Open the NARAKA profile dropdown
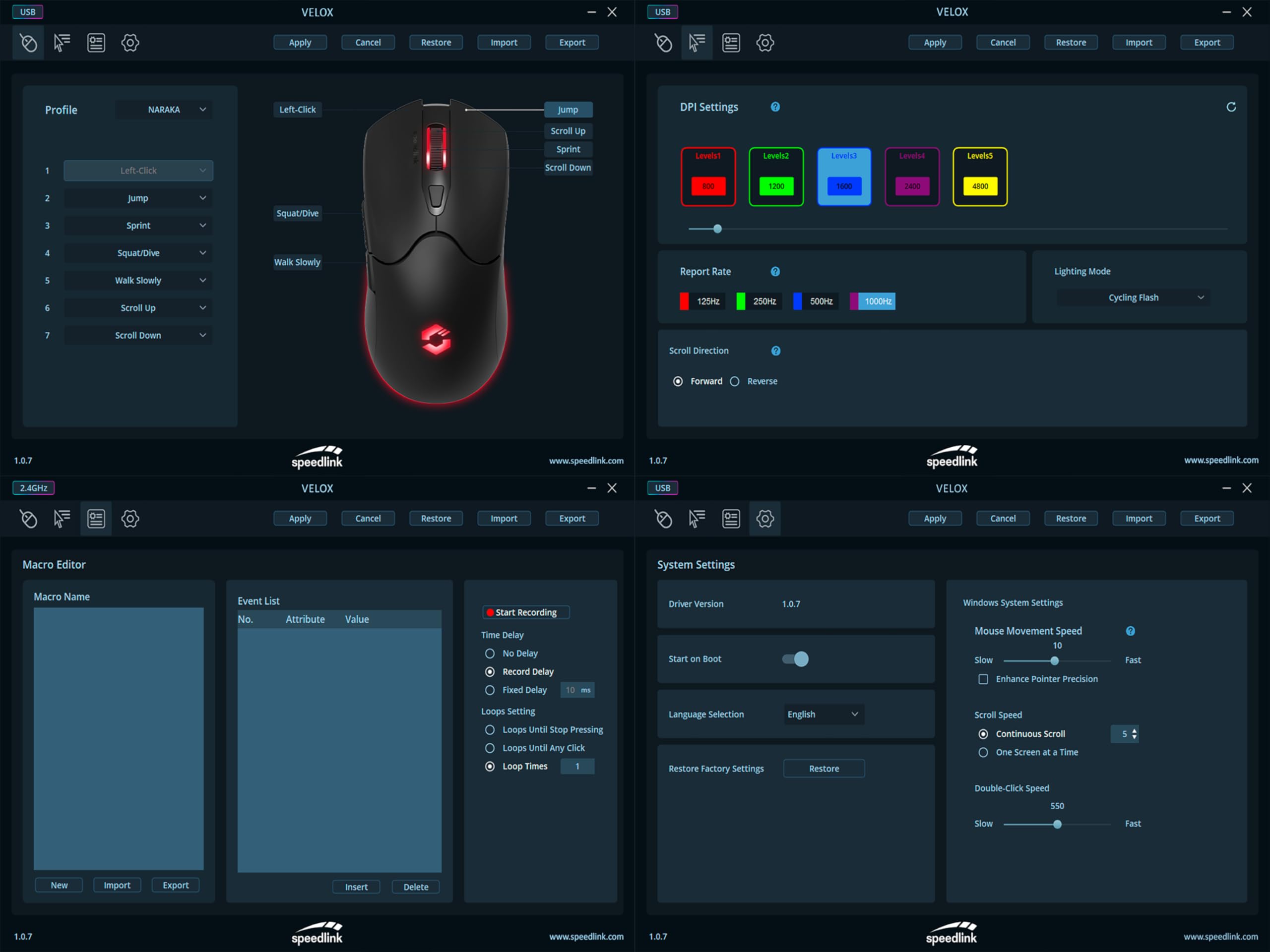 [164, 110]
